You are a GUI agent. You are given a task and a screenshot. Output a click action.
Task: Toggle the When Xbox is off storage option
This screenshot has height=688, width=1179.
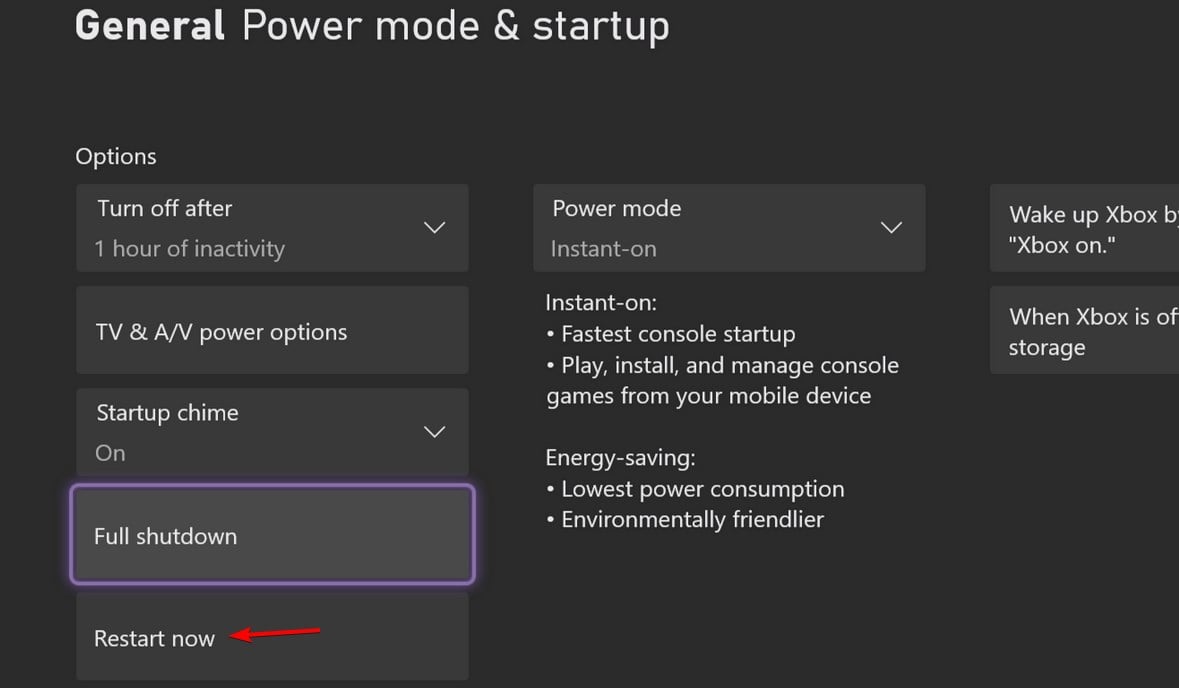click(1085, 332)
